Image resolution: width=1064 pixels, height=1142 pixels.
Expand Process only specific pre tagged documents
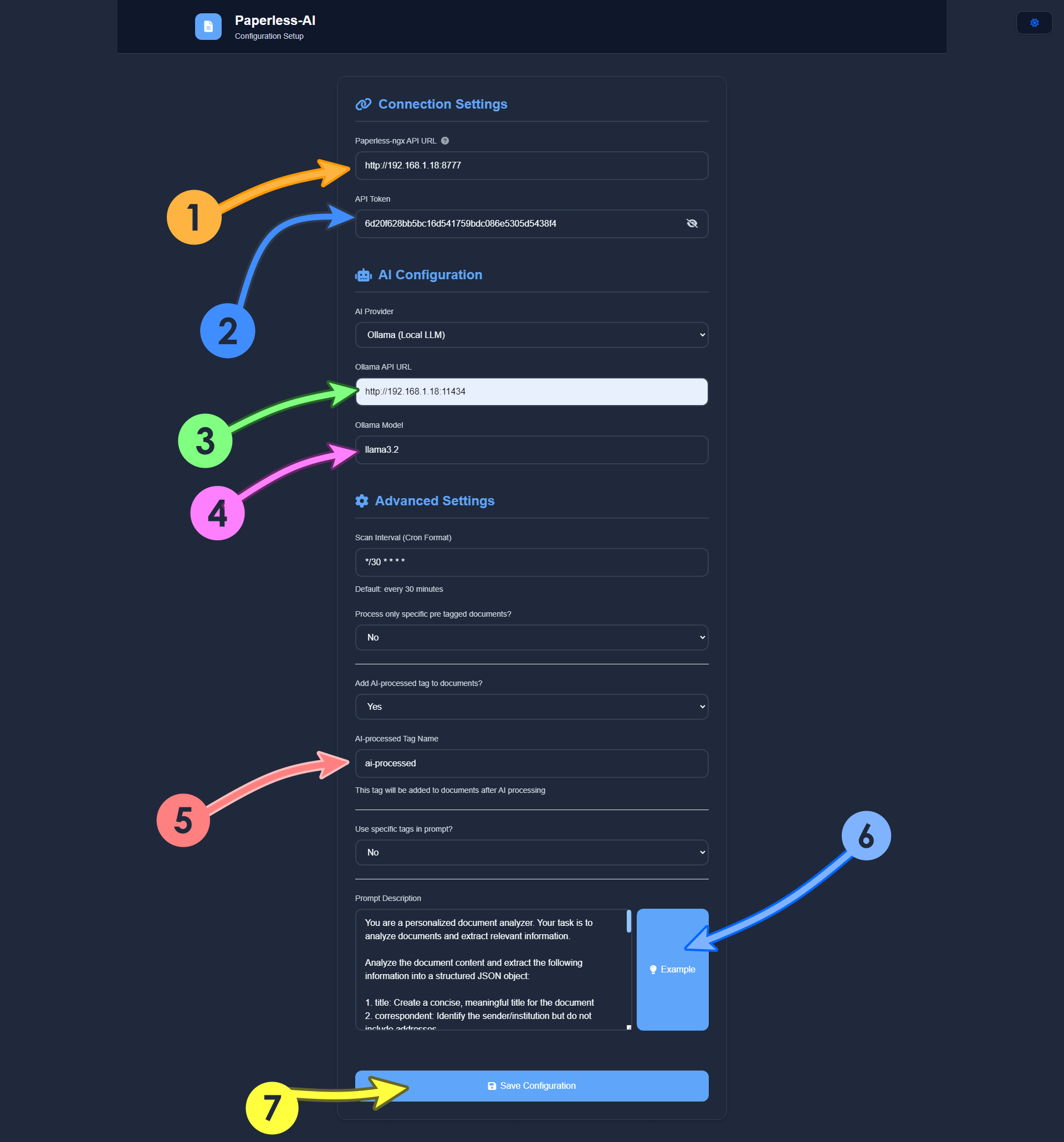click(x=531, y=636)
